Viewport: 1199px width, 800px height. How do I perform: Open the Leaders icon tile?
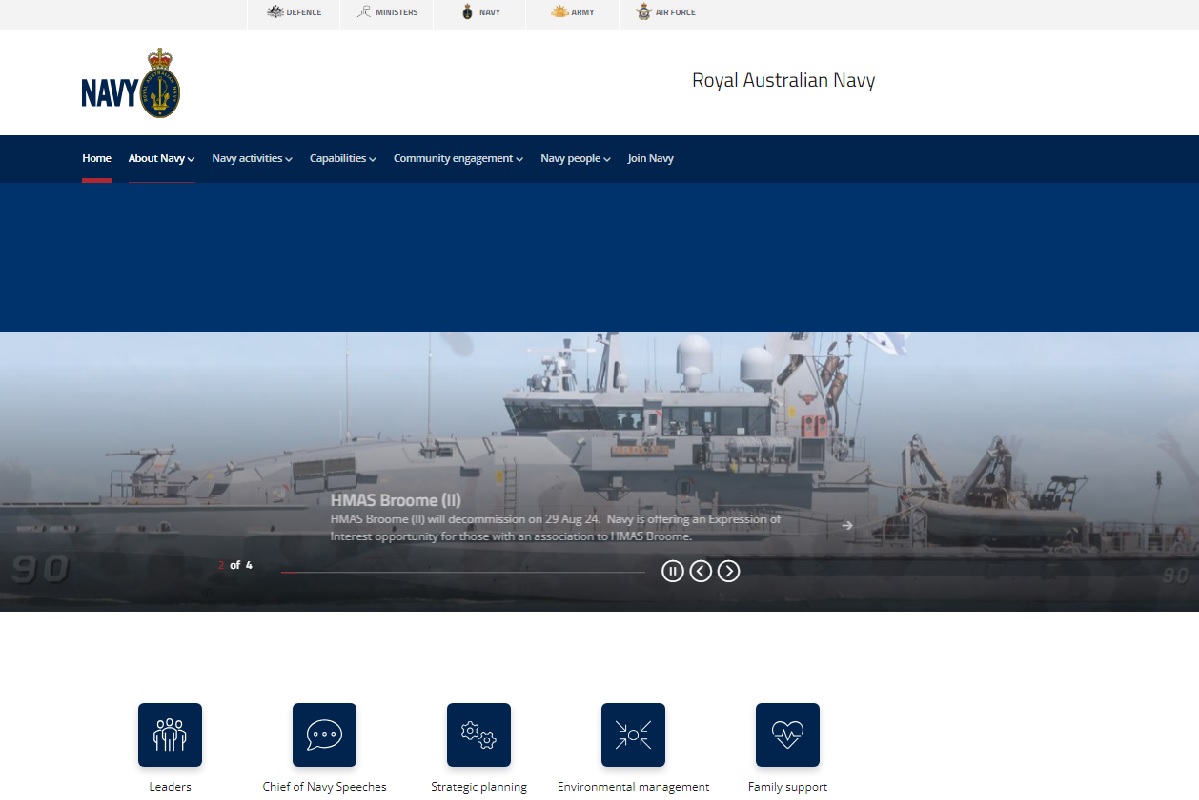tap(170, 735)
